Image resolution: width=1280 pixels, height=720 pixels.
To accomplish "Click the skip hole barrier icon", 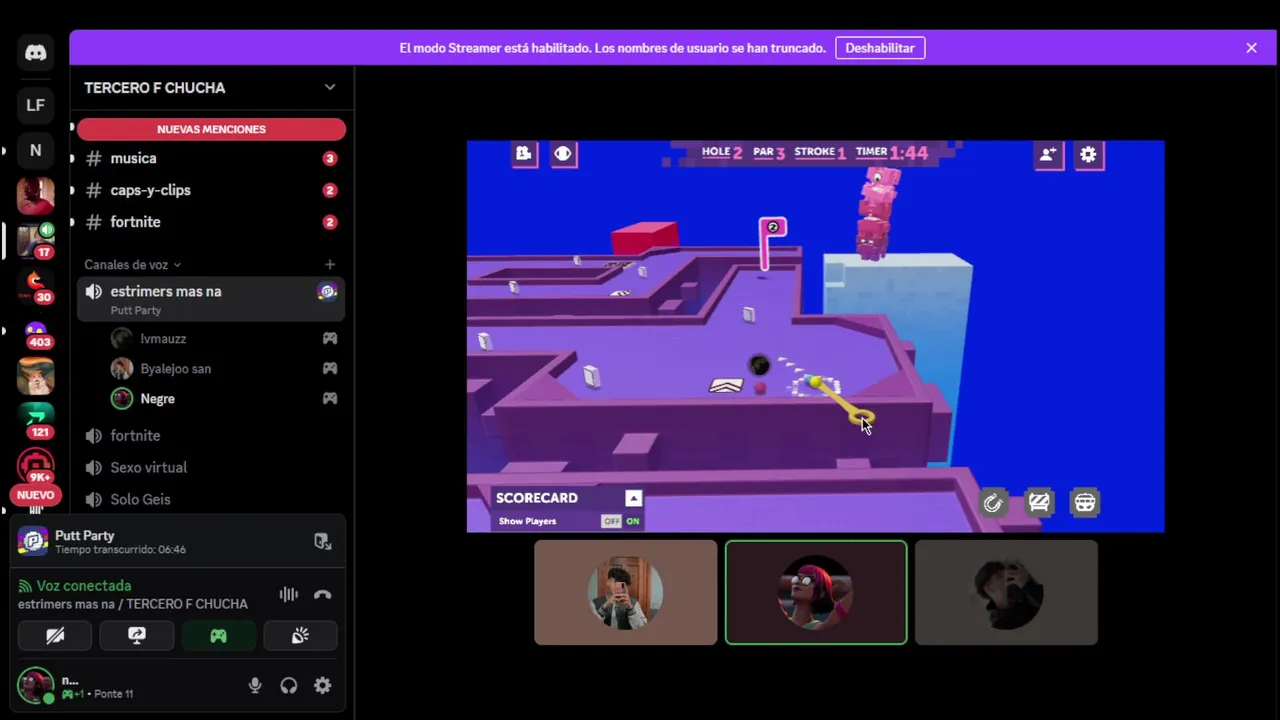I will coord(1039,502).
